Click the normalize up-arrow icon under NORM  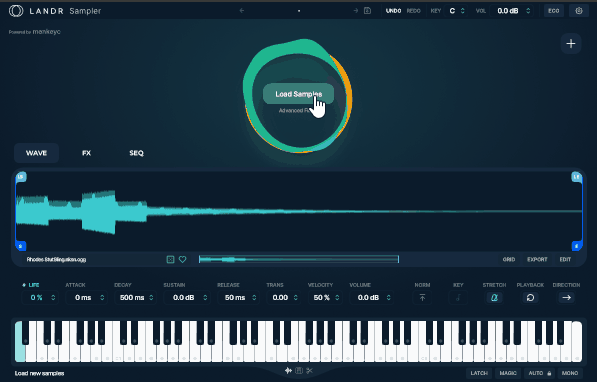(422, 297)
